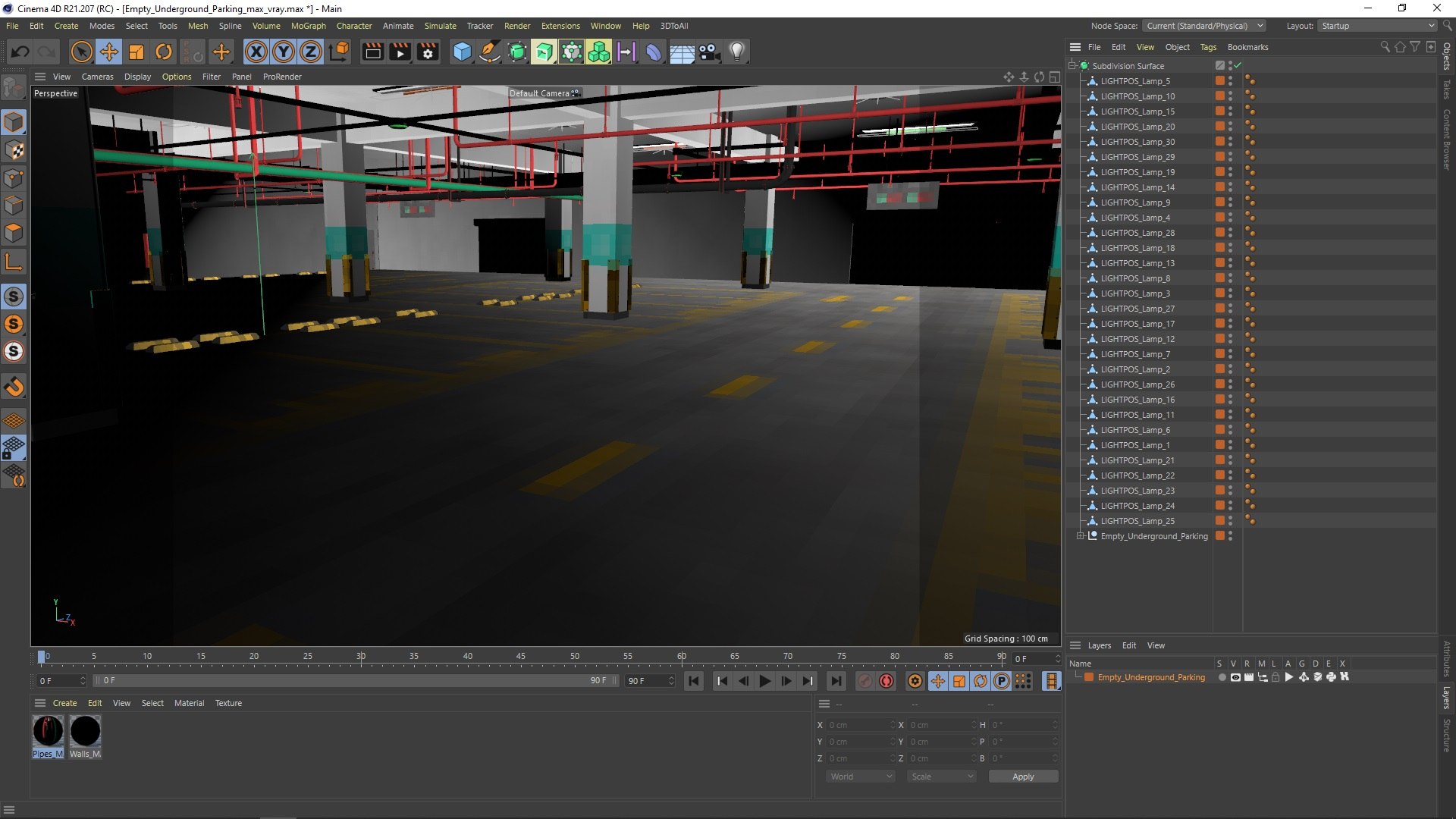Click the Coordinate System icon
The image size is (1456, 819).
(x=340, y=52)
